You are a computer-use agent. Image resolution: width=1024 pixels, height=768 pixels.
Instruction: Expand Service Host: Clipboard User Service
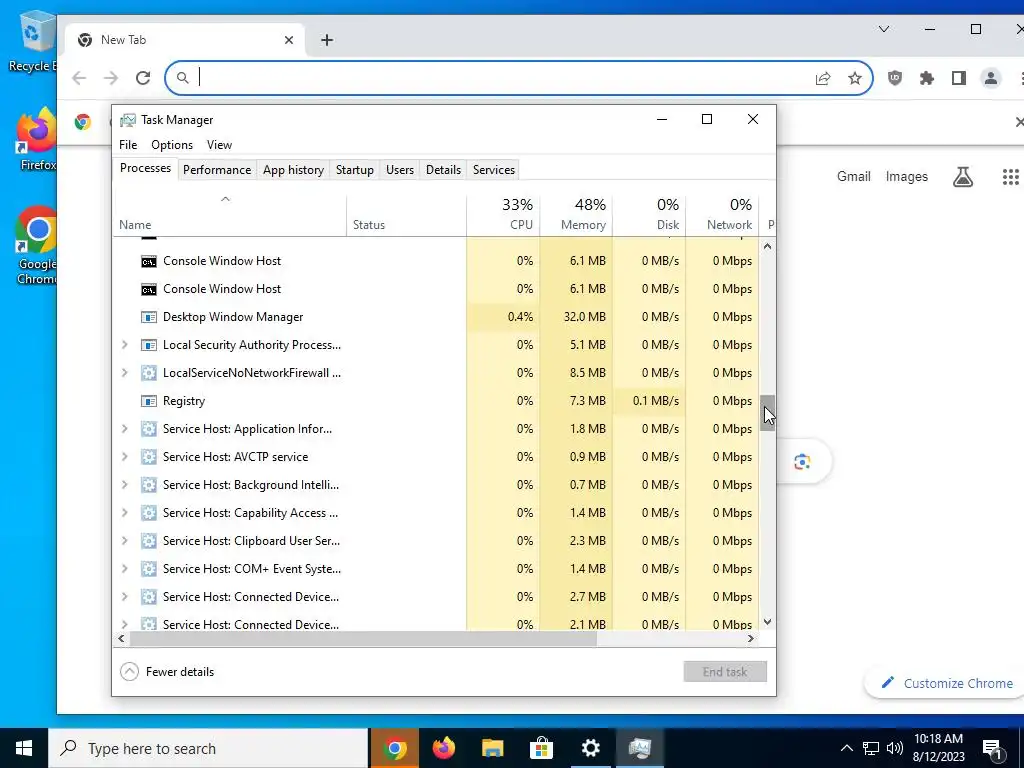125,541
